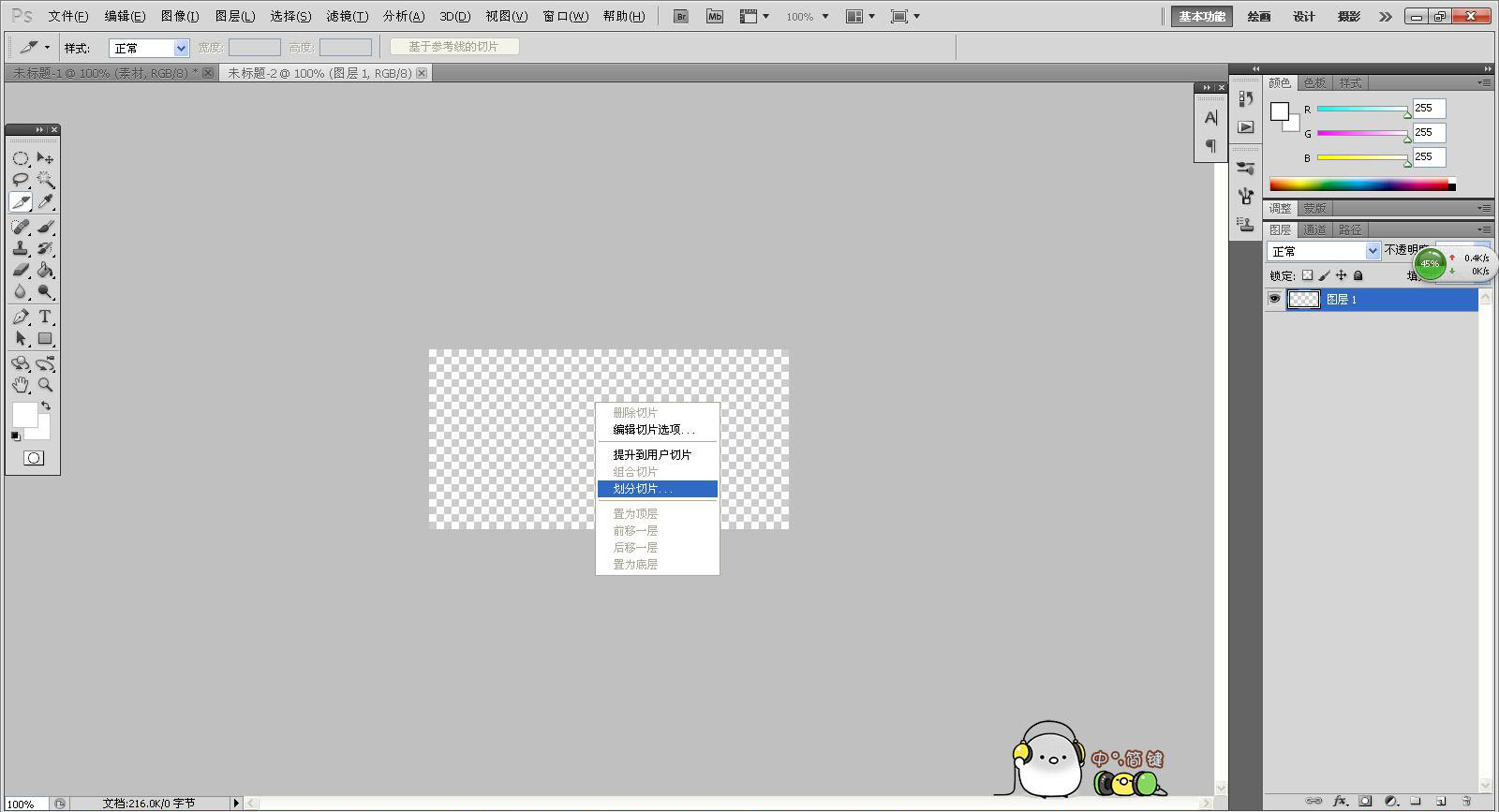
Task: Open the Color panel options menu
Action: 1484,83
